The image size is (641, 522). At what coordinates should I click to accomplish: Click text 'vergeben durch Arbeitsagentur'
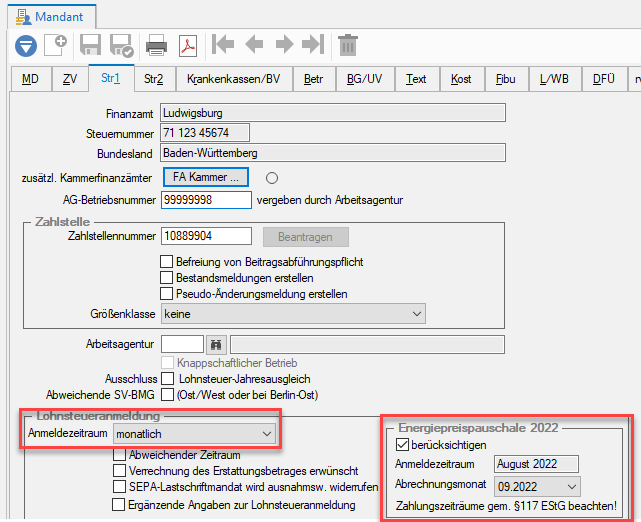click(x=330, y=200)
